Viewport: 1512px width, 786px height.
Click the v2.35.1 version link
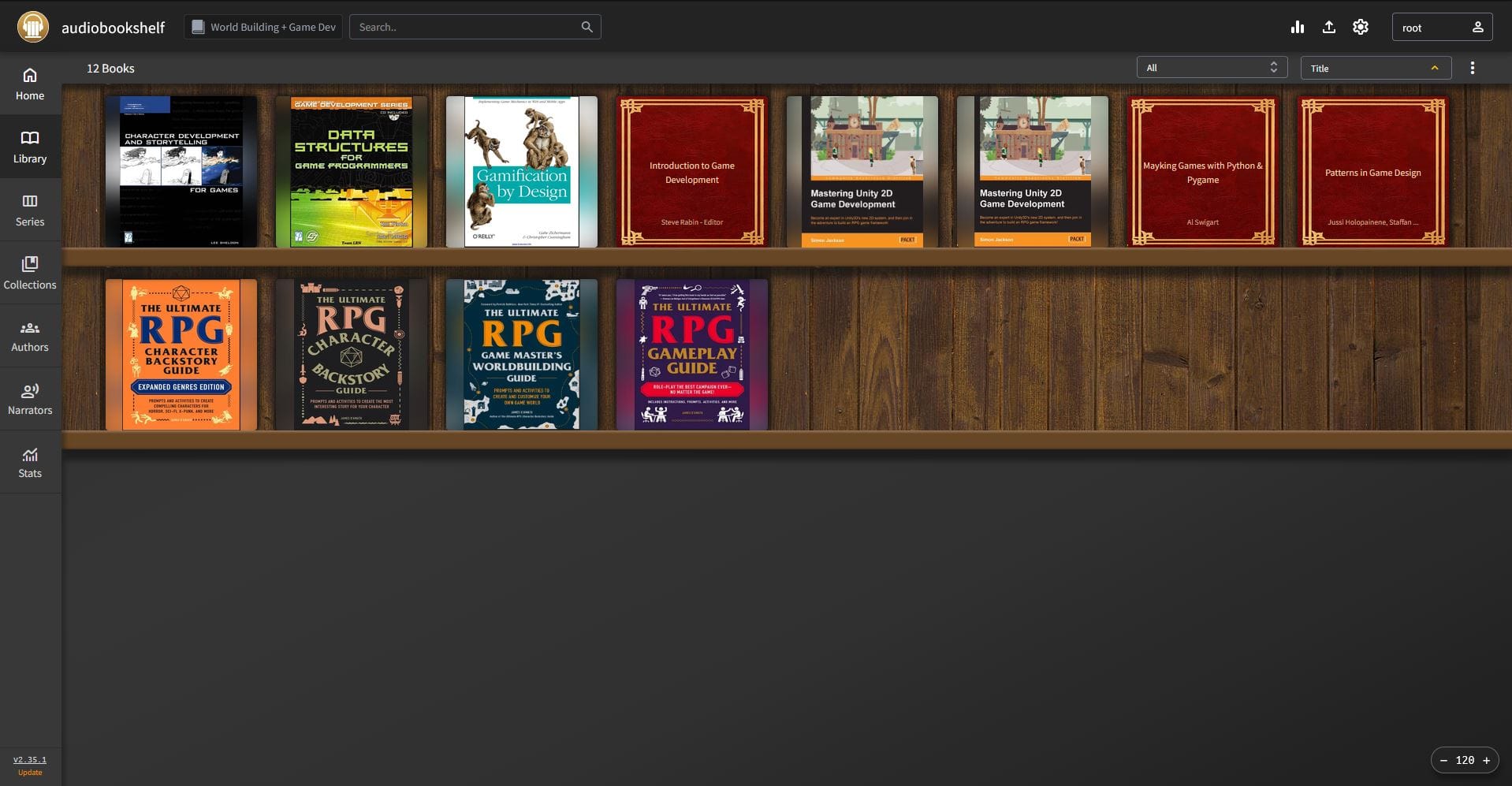point(30,760)
